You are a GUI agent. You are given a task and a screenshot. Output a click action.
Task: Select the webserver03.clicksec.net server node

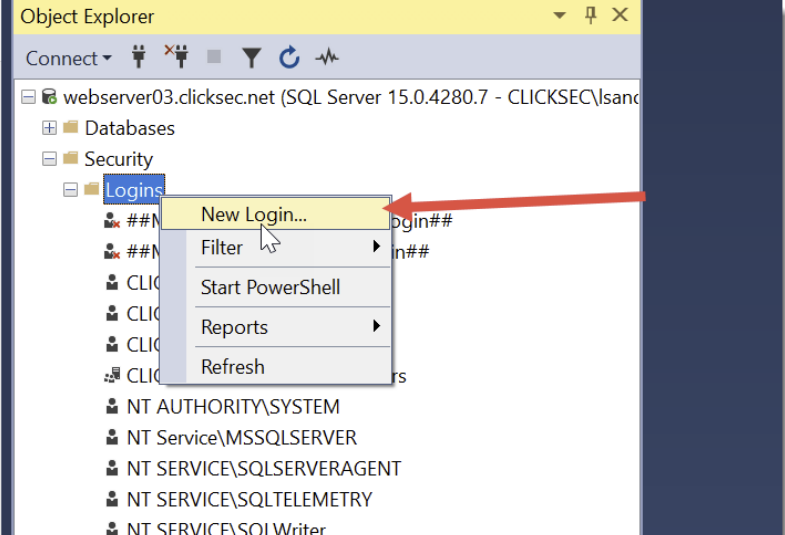coord(350,97)
